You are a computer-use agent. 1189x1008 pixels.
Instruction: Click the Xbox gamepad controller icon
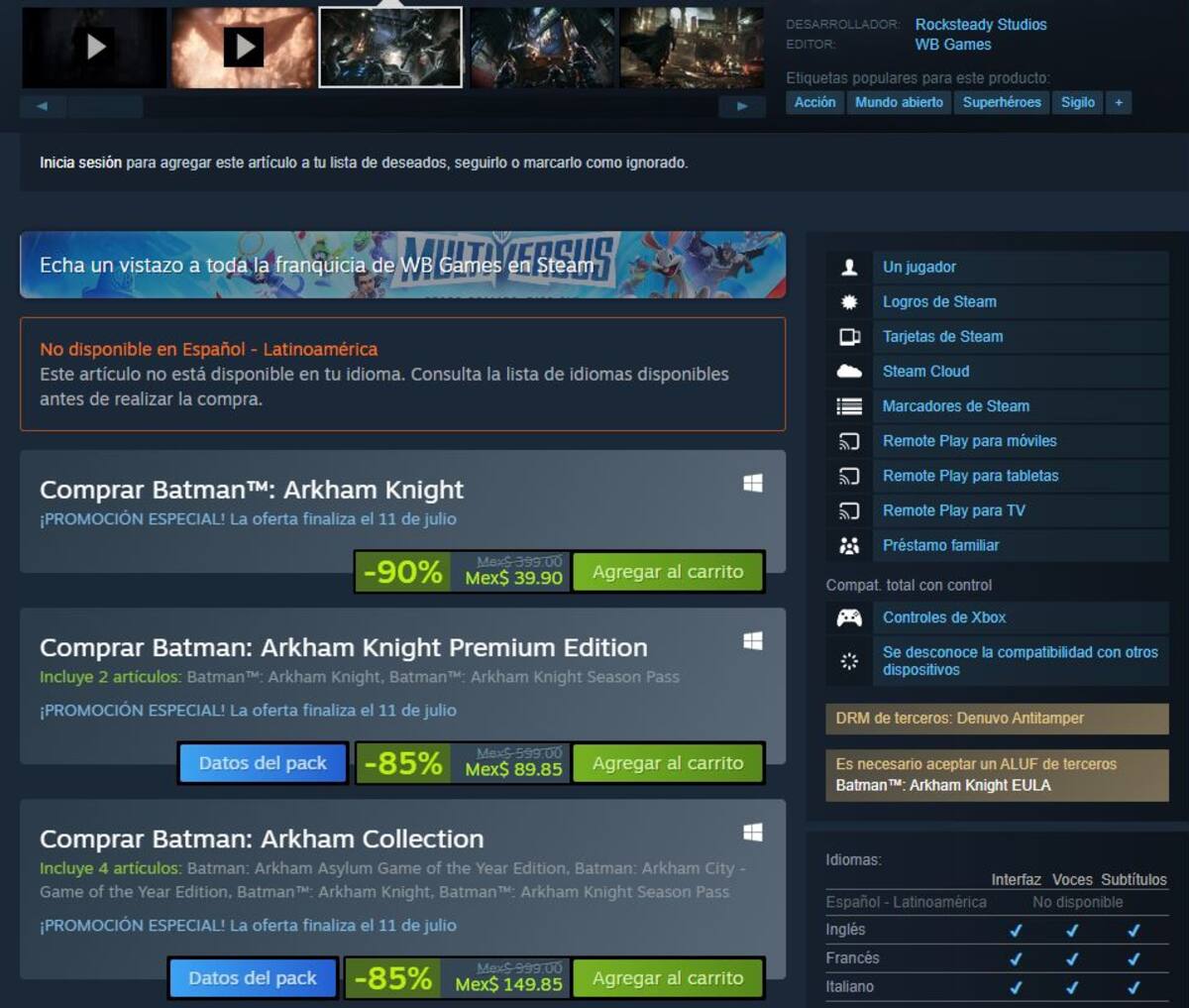(x=849, y=617)
